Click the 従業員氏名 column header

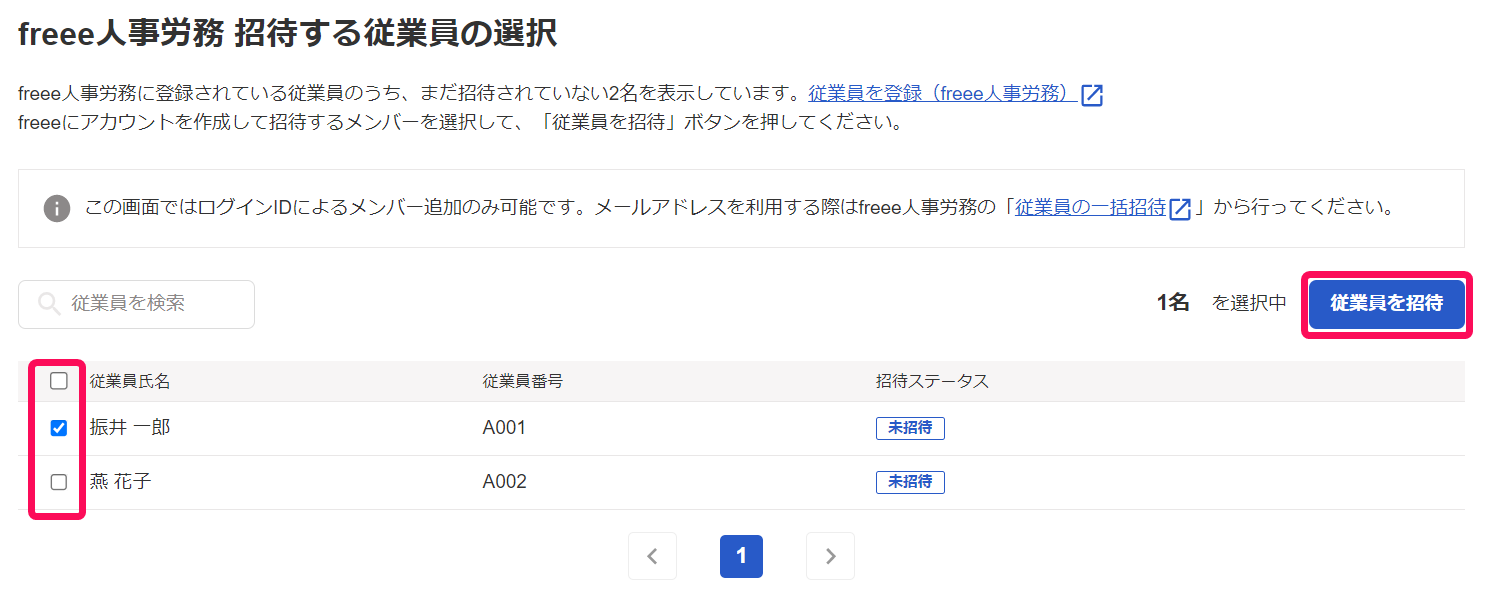(x=130, y=381)
